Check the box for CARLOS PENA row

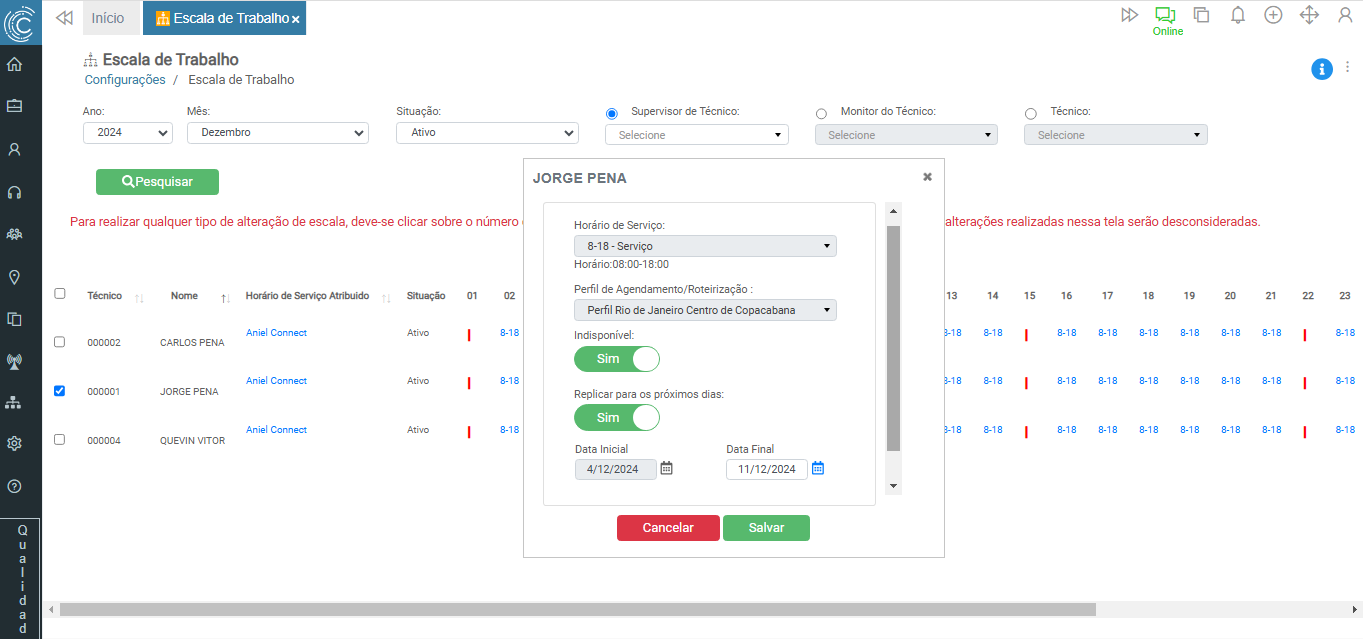(x=59, y=342)
